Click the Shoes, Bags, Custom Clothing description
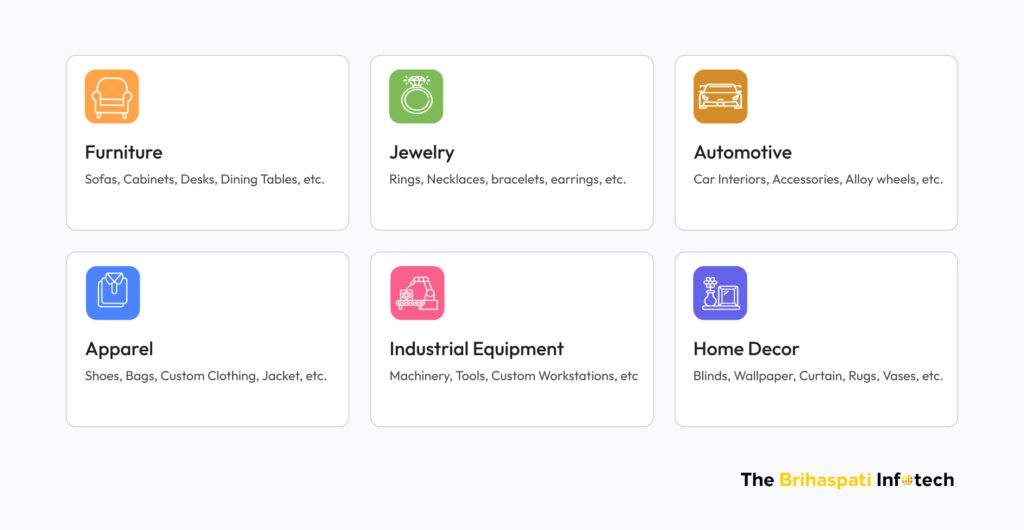The height and width of the screenshot is (530, 1024). coord(206,376)
